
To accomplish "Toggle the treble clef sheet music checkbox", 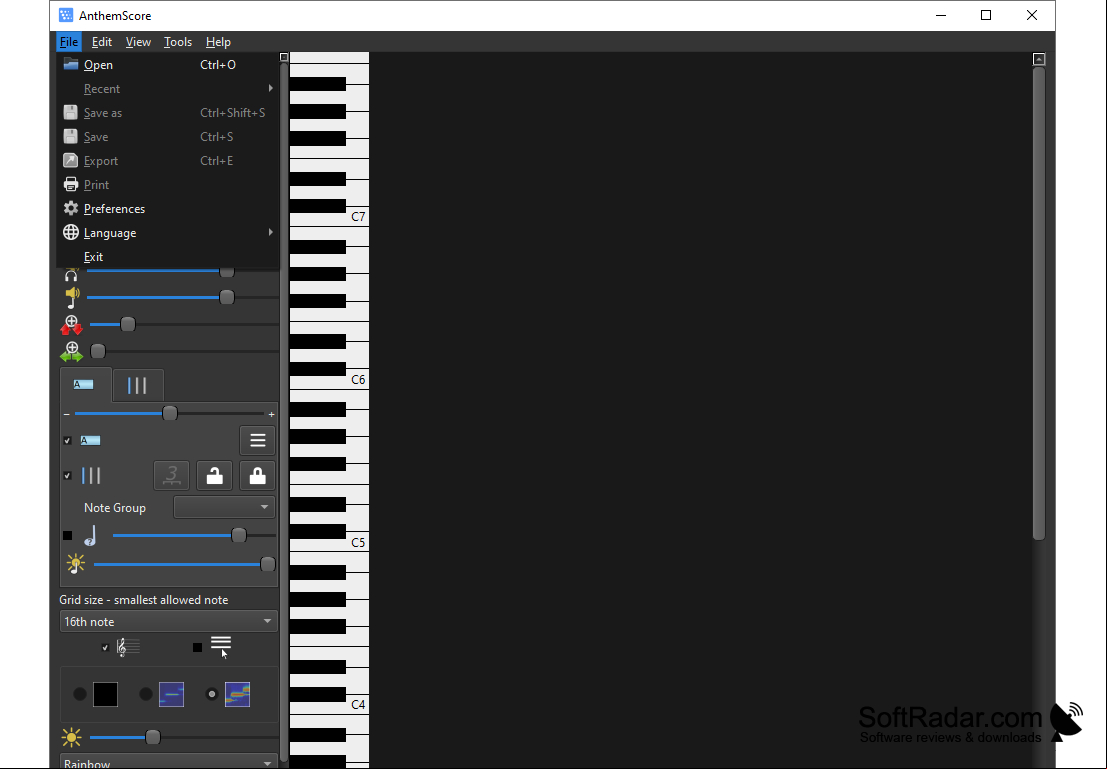I will [105, 648].
